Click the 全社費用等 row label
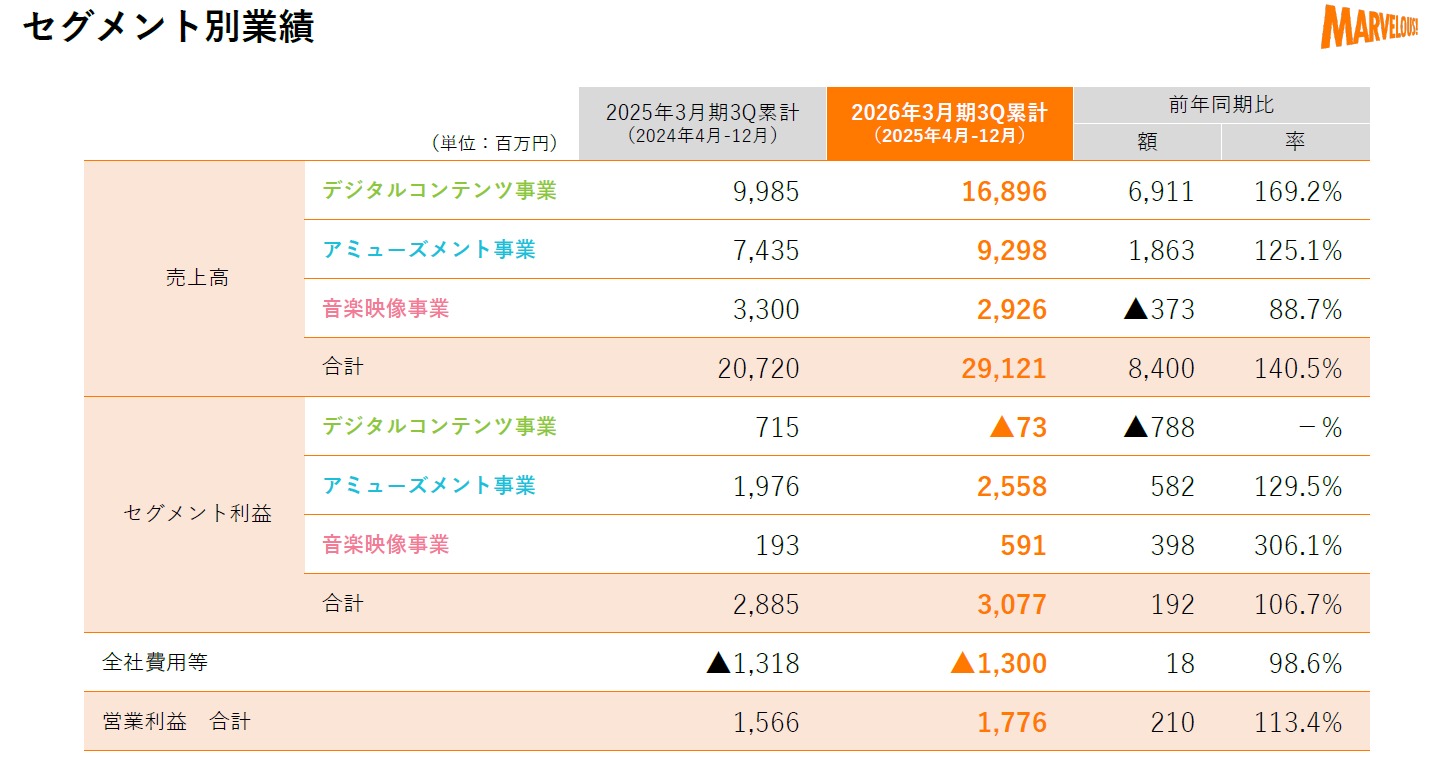 click(155, 662)
